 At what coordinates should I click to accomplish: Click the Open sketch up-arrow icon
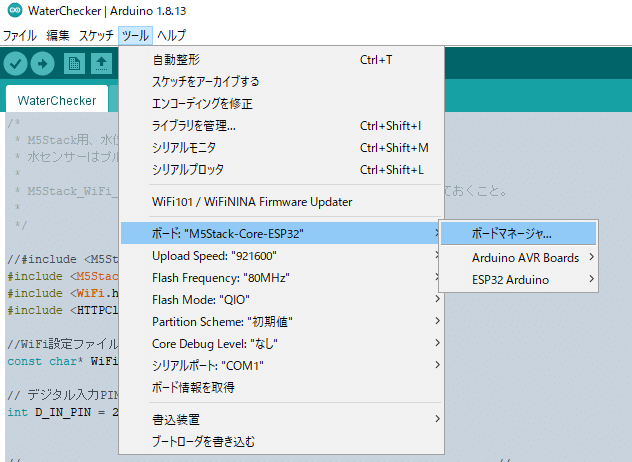(101, 64)
